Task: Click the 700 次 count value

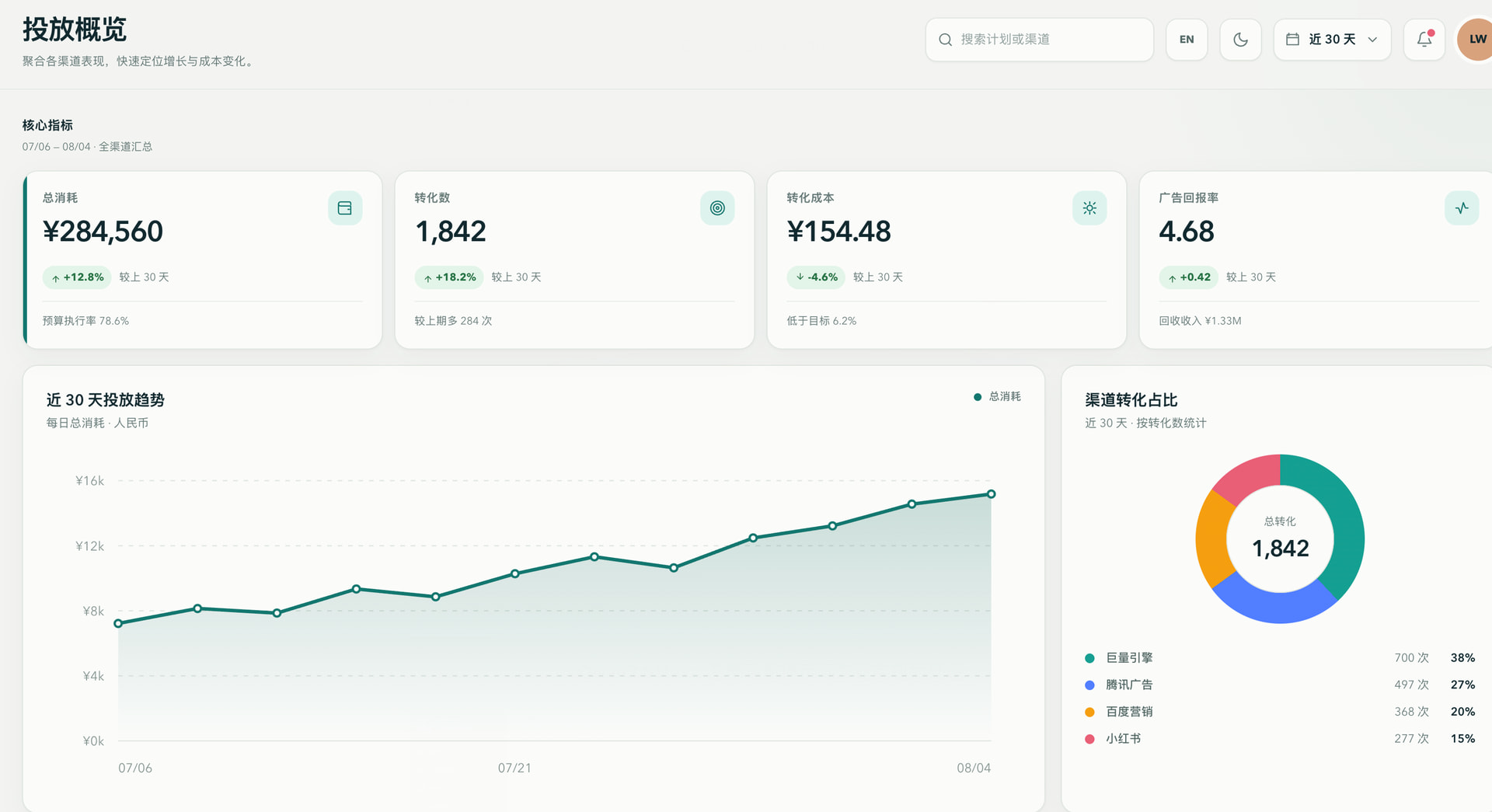Action: click(1411, 658)
